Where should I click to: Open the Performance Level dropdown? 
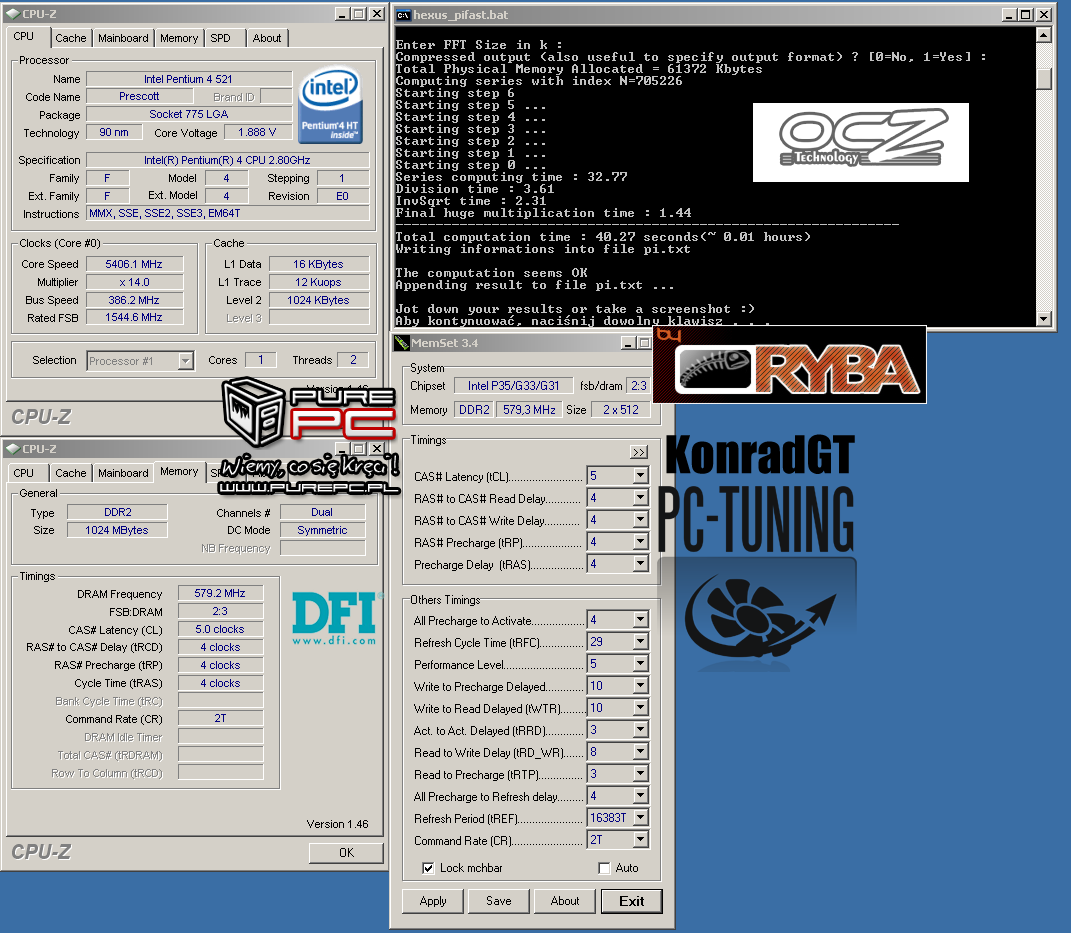click(640, 664)
